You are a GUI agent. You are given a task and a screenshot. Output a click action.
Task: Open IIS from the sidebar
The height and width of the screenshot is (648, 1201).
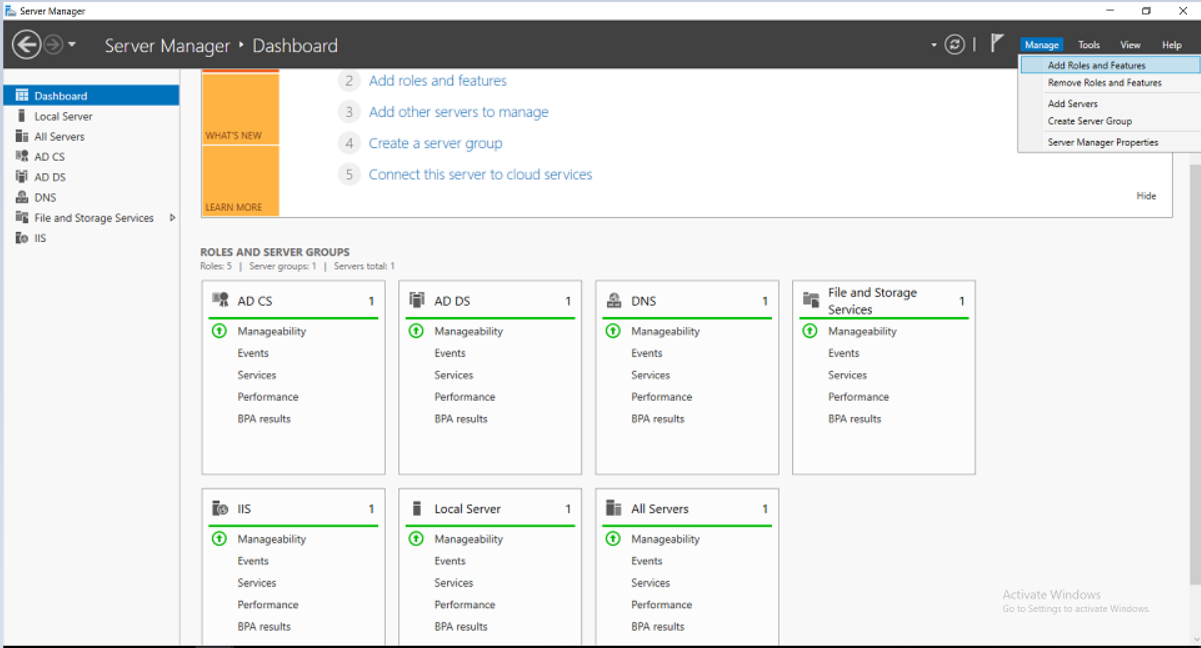pos(91,238)
